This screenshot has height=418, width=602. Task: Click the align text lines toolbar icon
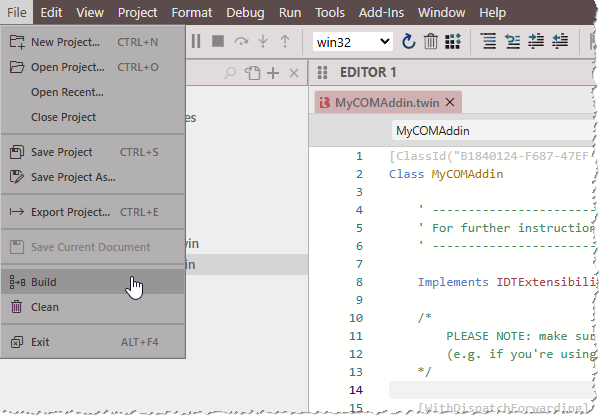click(x=488, y=41)
